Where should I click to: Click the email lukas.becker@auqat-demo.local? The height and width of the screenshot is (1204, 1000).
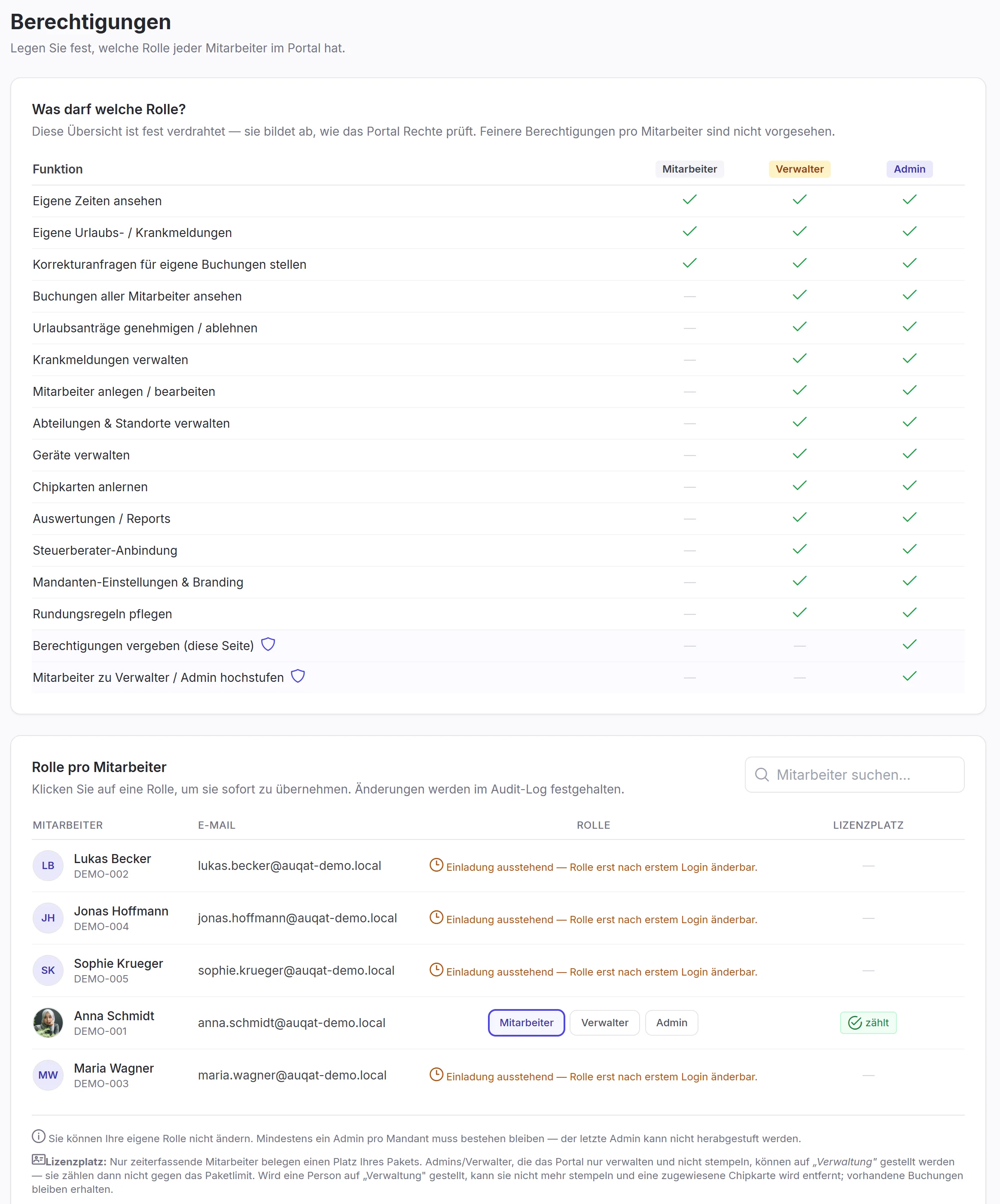(x=290, y=866)
